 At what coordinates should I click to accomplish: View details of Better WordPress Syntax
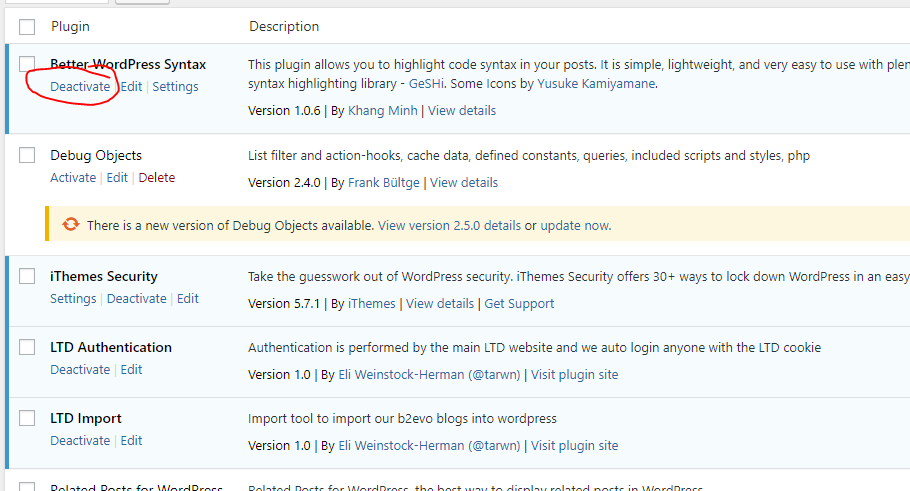462,111
